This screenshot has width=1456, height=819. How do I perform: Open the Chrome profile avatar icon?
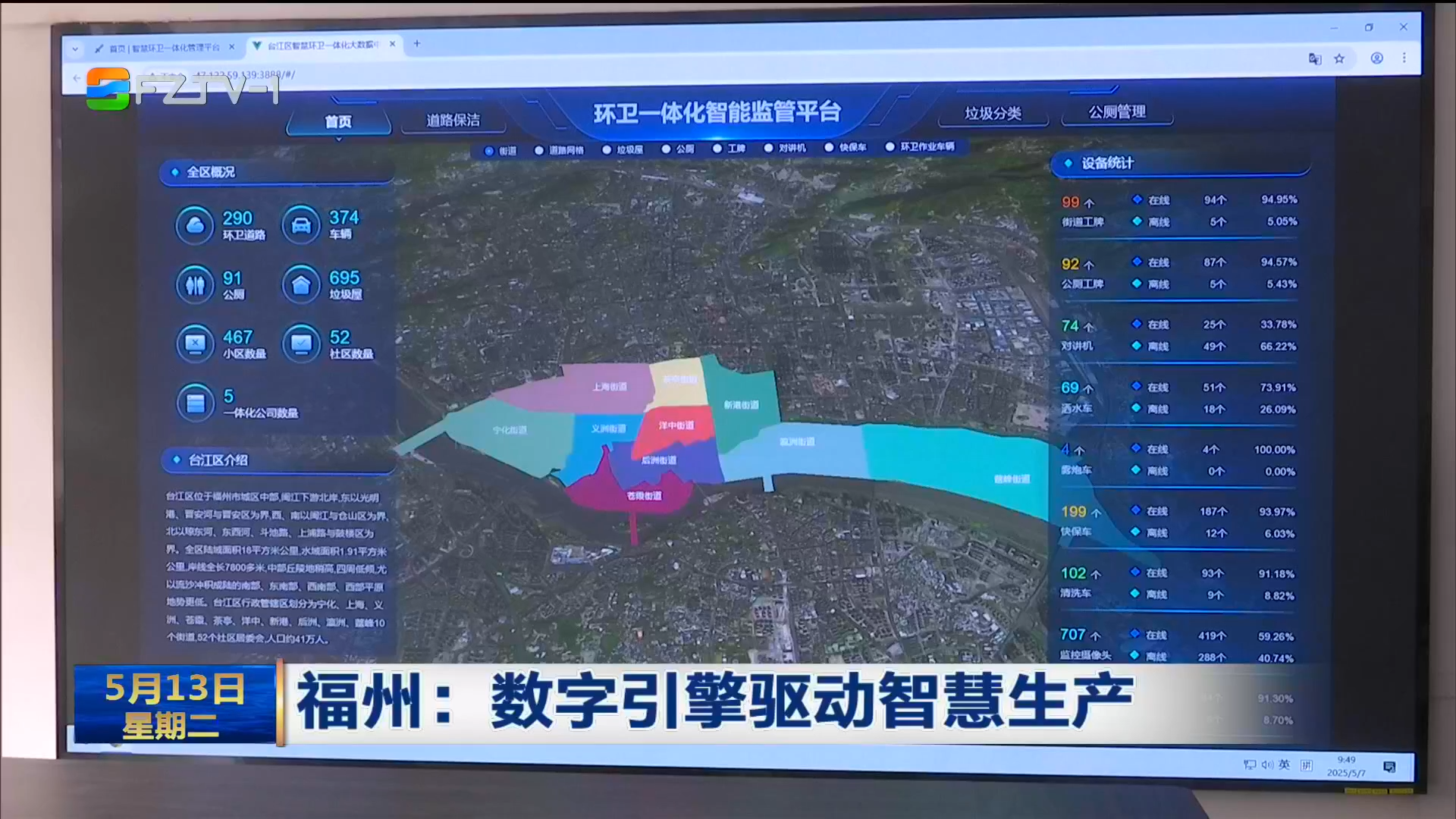[1376, 58]
